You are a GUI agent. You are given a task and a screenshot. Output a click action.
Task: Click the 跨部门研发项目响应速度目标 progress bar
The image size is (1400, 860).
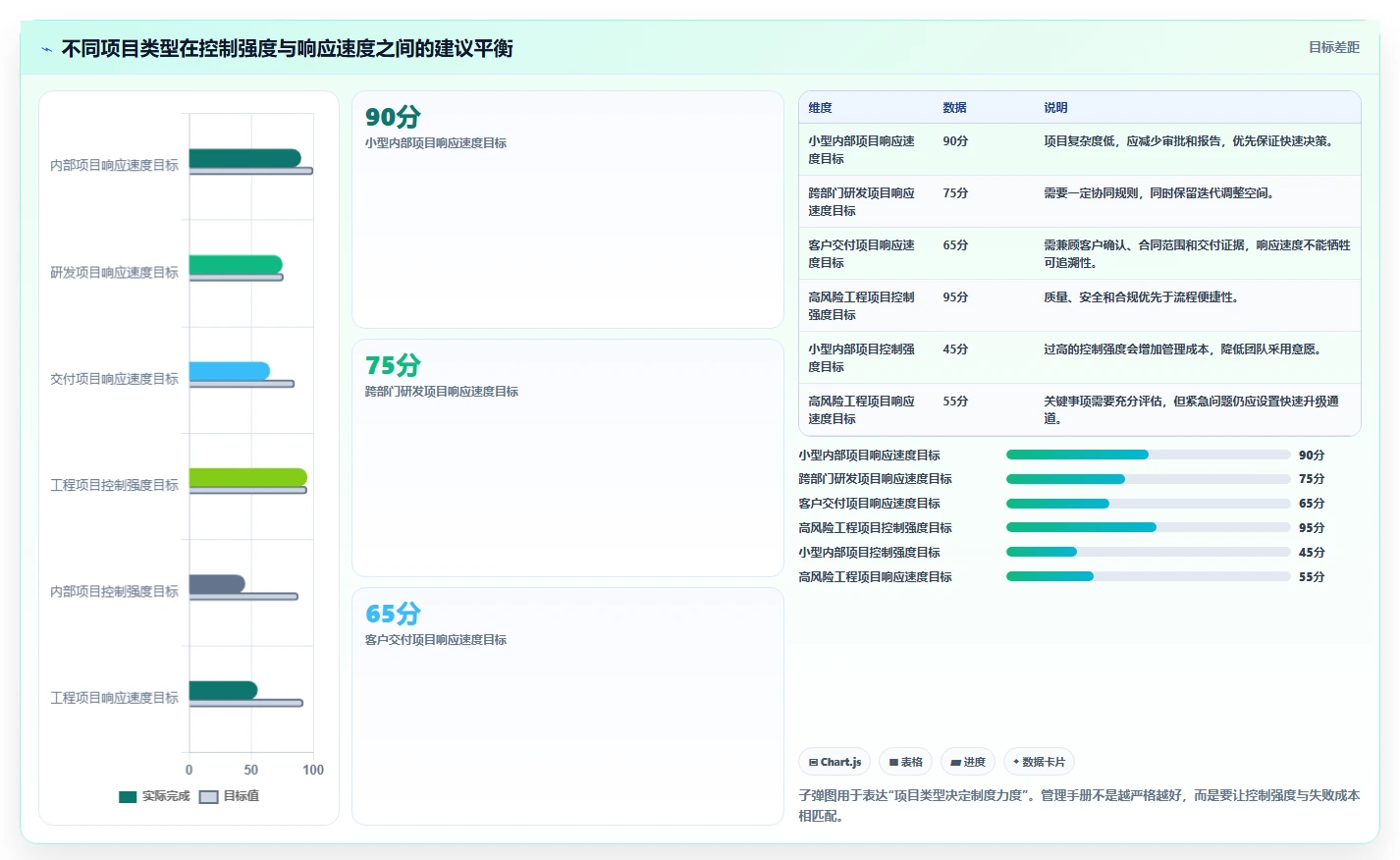(x=1149, y=479)
